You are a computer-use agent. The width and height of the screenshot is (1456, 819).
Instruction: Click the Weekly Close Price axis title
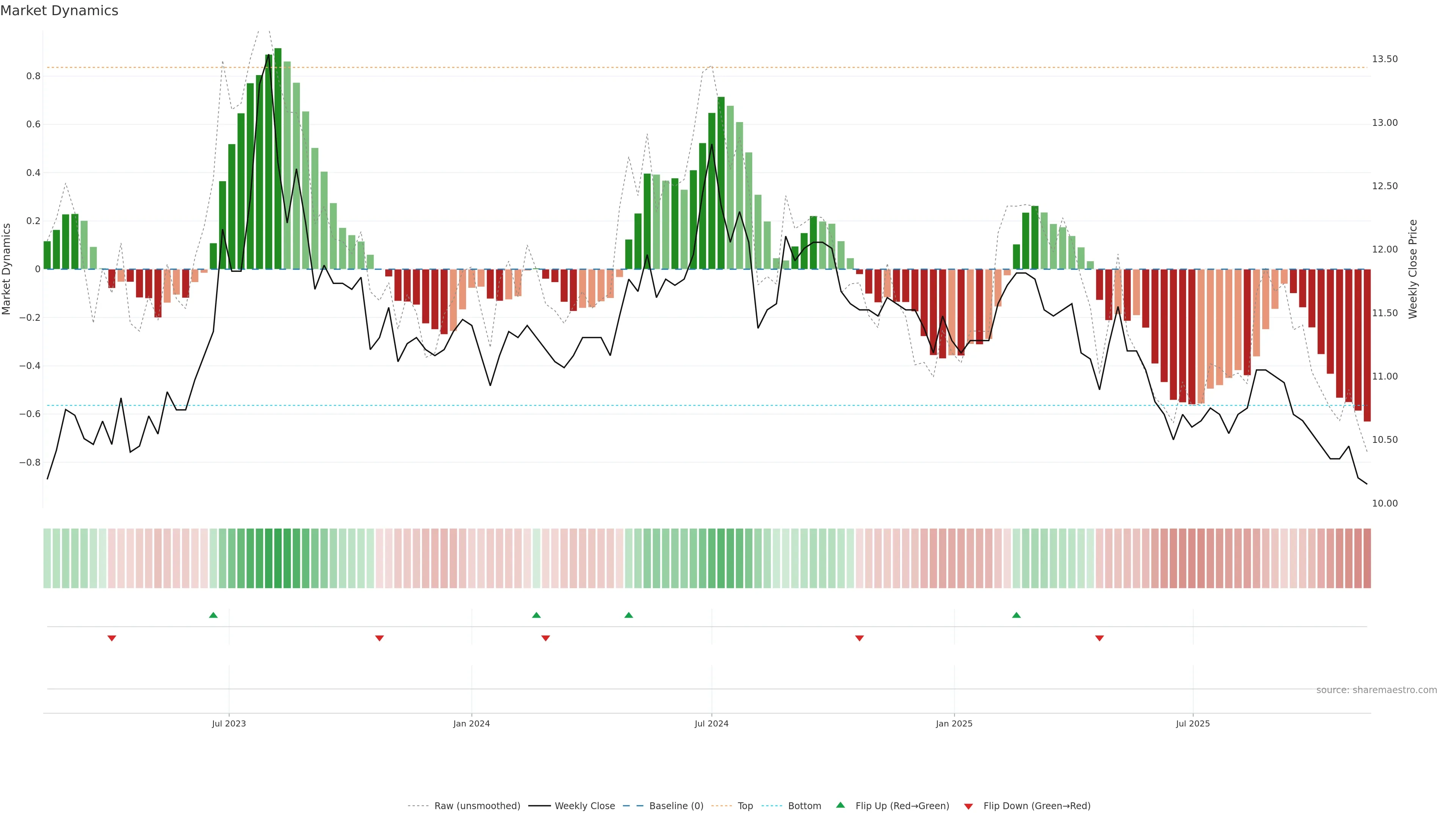click(1412, 269)
